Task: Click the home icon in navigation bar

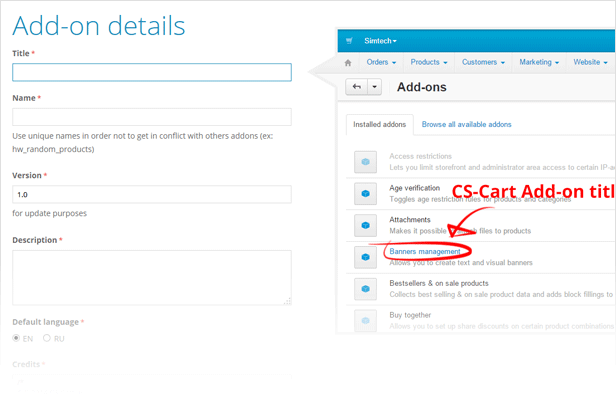Action: 348,63
